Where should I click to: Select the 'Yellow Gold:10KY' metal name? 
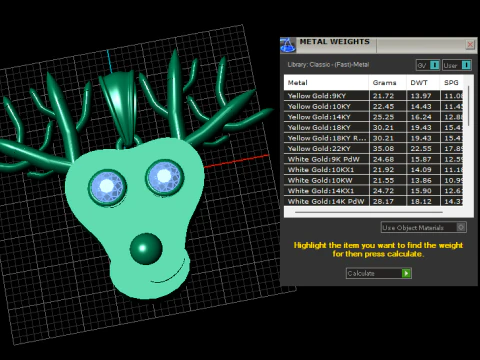(319, 107)
